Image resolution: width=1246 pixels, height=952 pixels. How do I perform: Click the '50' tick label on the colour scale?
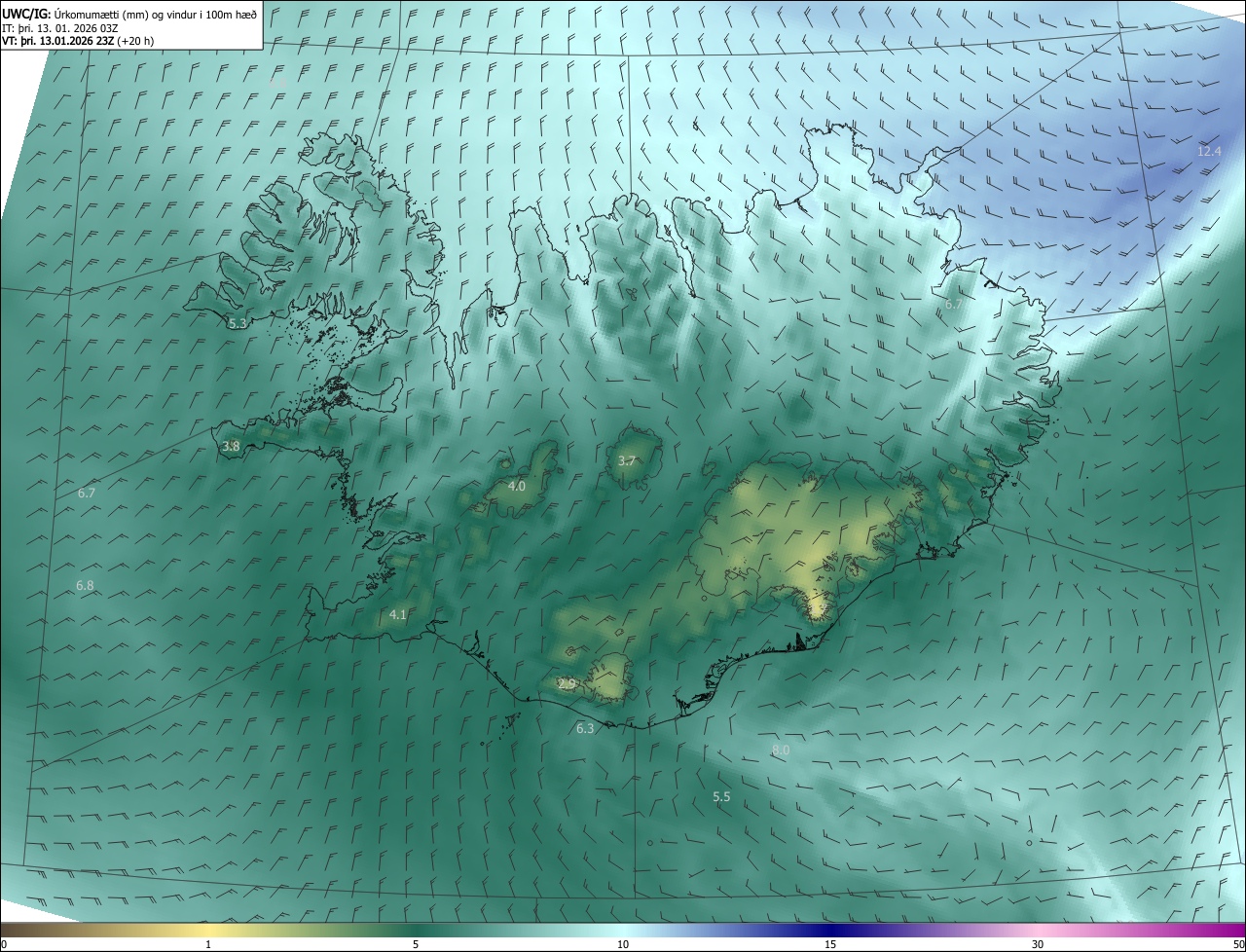(1238, 944)
